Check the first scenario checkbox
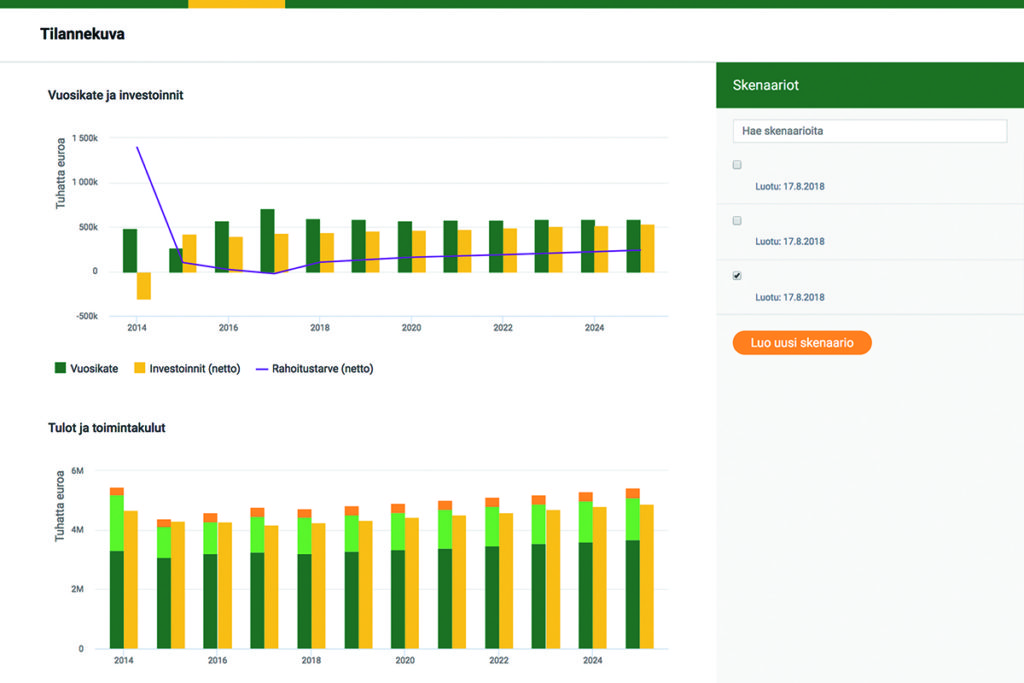The image size is (1024, 683). (x=737, y=165)
